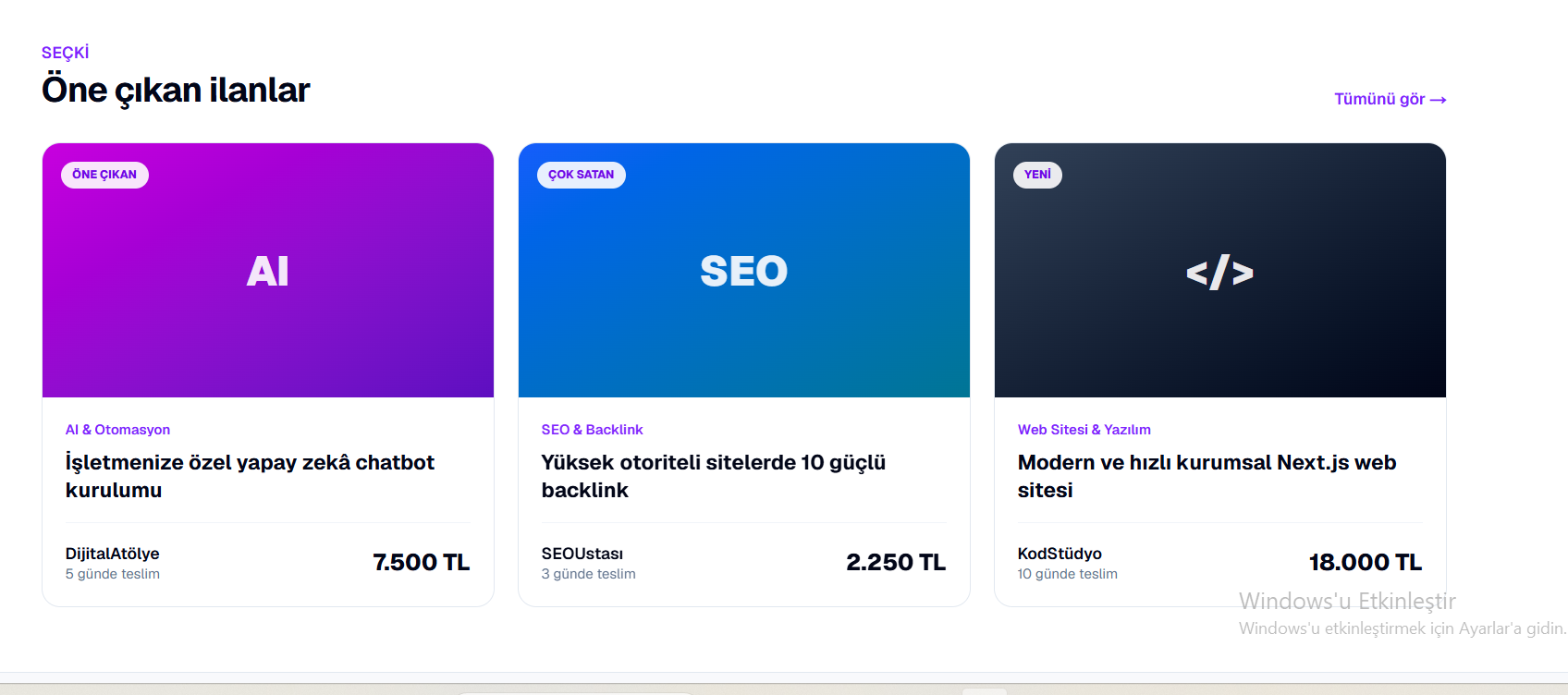The width and height of the screenshot is (1568, 695).
Task: Click the dark code symbol thumbnail
Action: coord(1220,270)
